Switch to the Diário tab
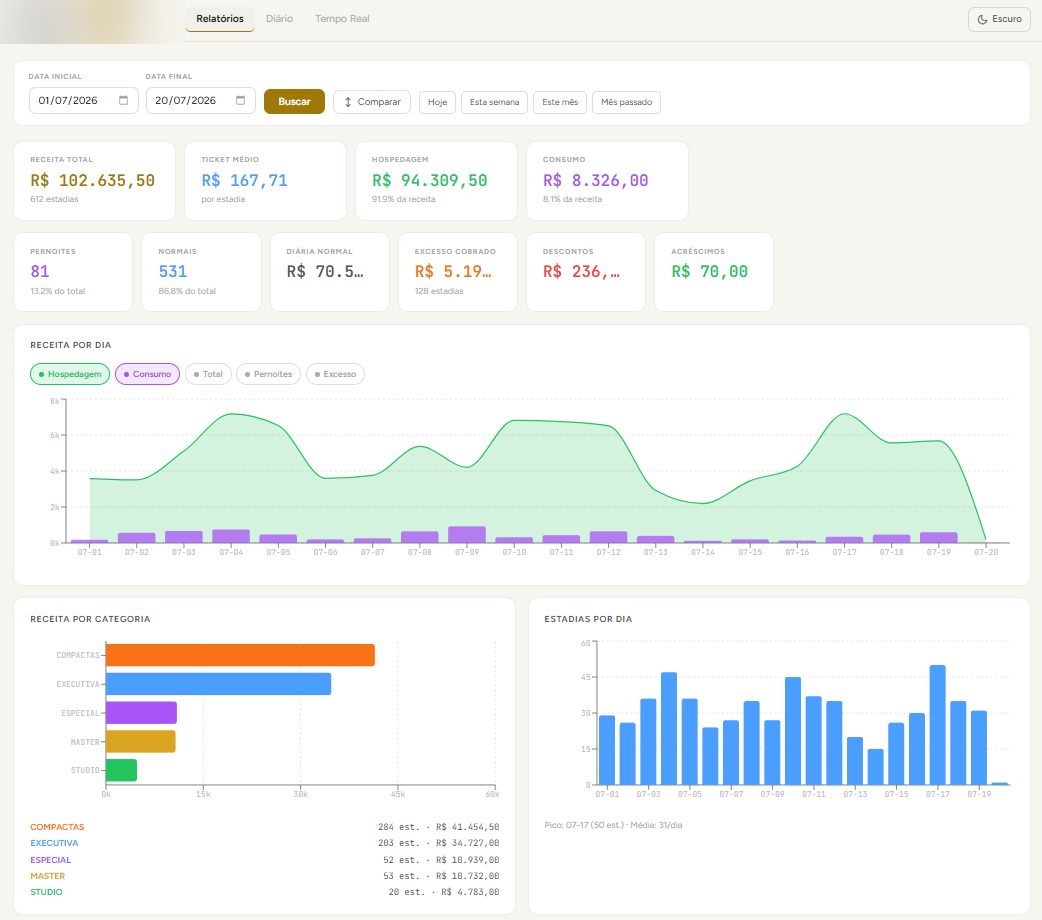 pos(279,19)
